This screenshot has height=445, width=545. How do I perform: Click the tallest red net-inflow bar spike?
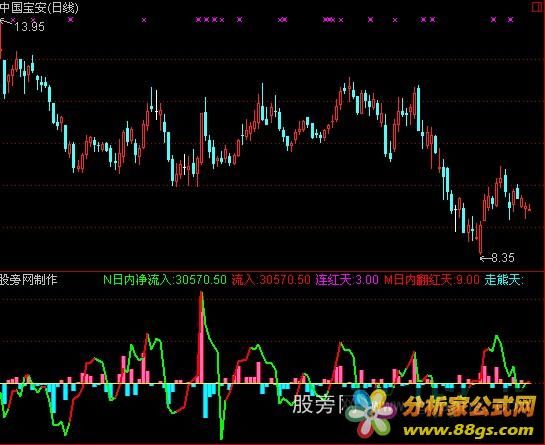(x=201, y=338)
